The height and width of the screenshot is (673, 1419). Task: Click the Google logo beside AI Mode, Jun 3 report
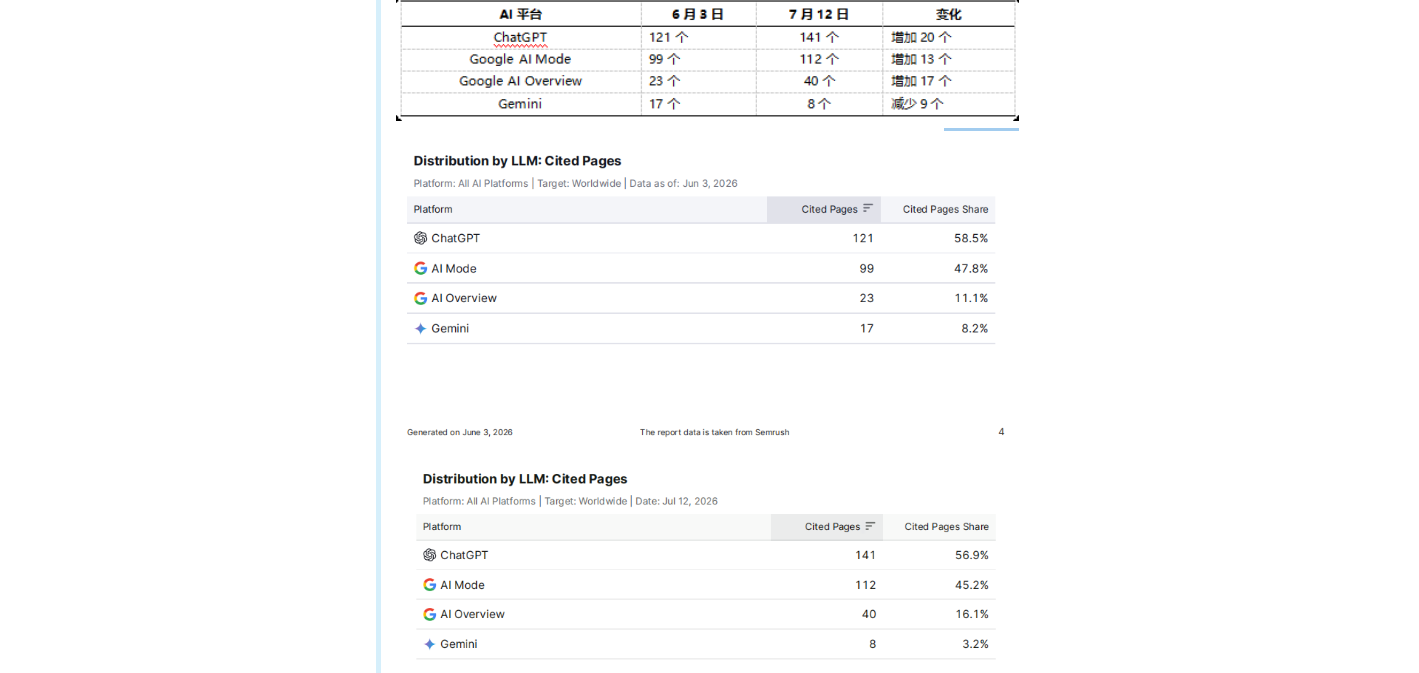coord(420,268)
